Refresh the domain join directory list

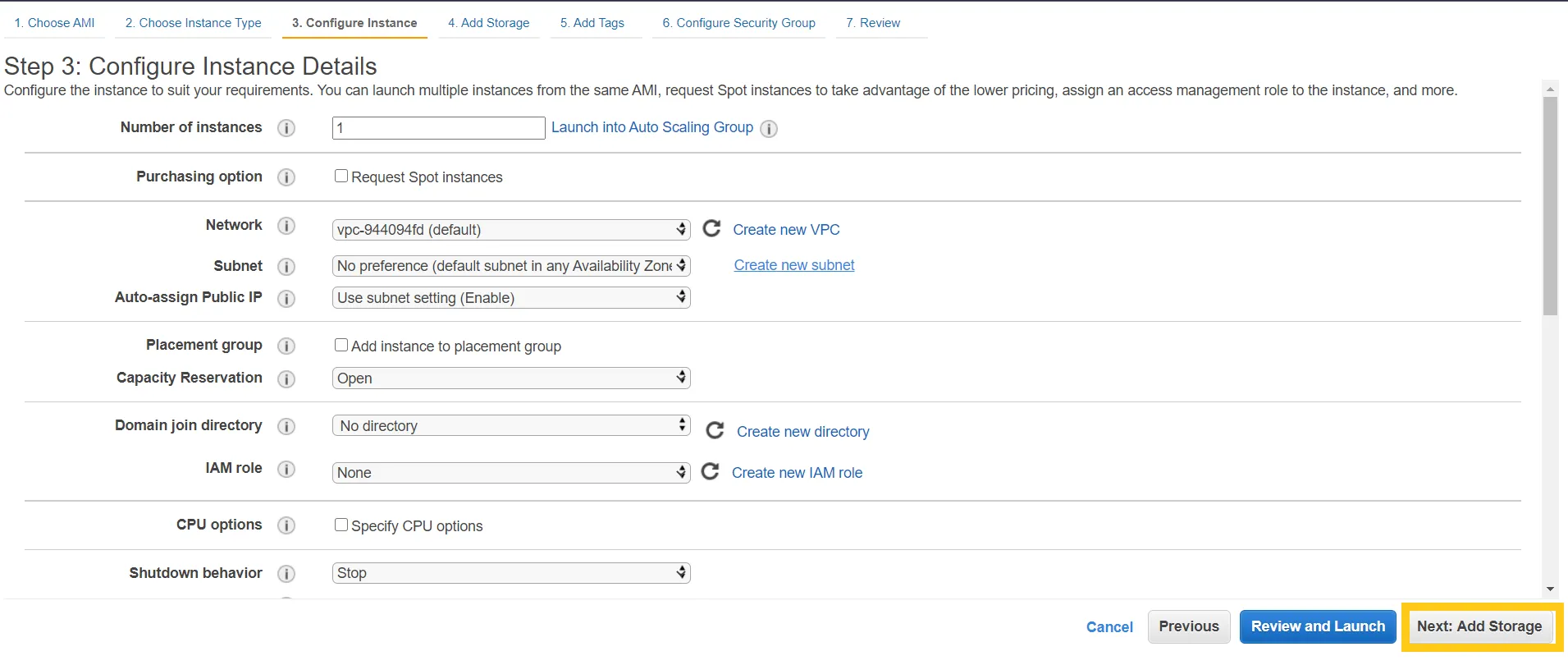(715, 430)
